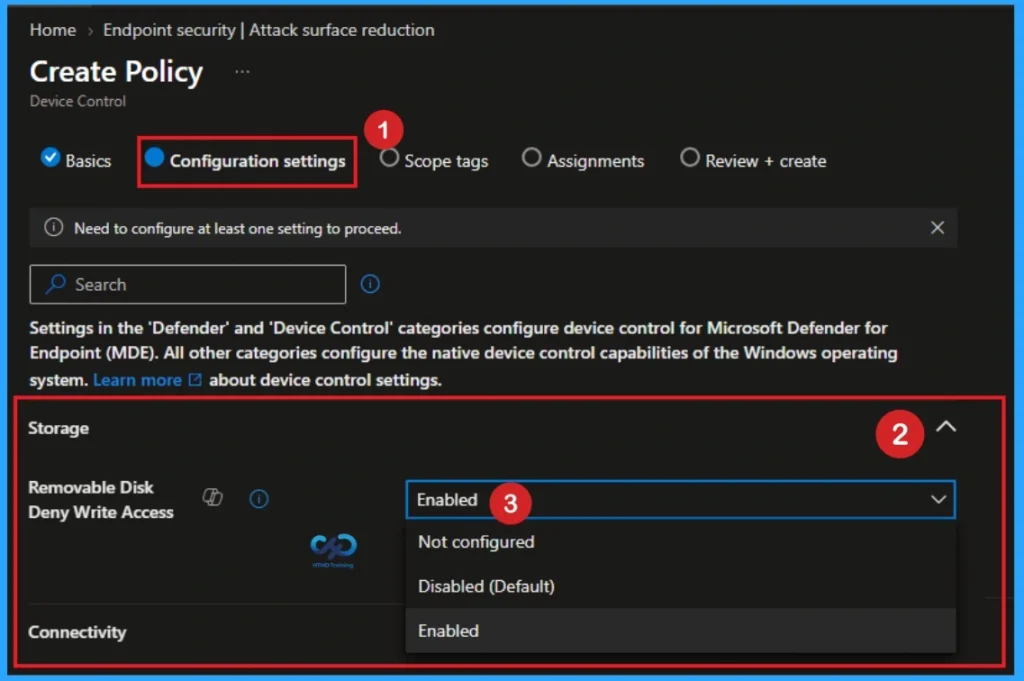Choose Not configured option

(680, 542)
